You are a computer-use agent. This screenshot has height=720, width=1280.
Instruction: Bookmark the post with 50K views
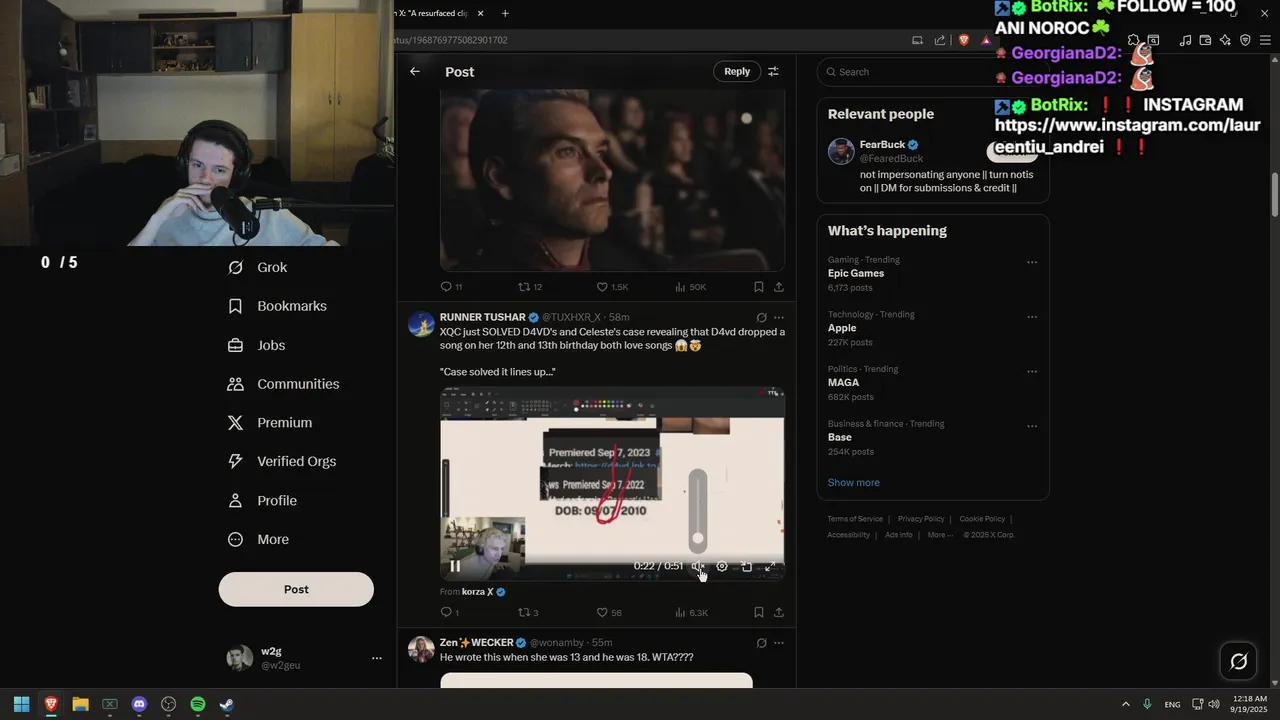tap(759, 287)
